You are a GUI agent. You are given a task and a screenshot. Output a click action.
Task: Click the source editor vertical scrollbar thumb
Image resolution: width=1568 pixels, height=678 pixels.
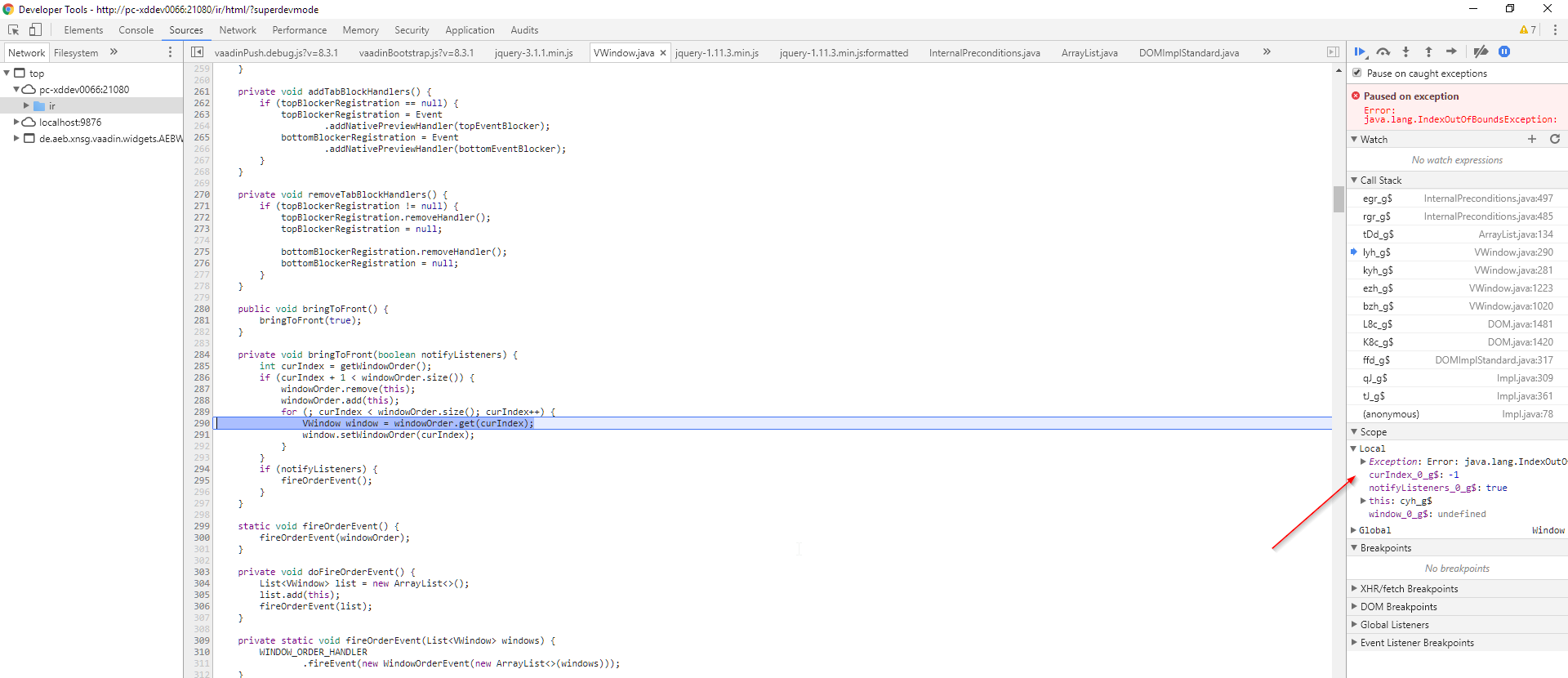1339,198
